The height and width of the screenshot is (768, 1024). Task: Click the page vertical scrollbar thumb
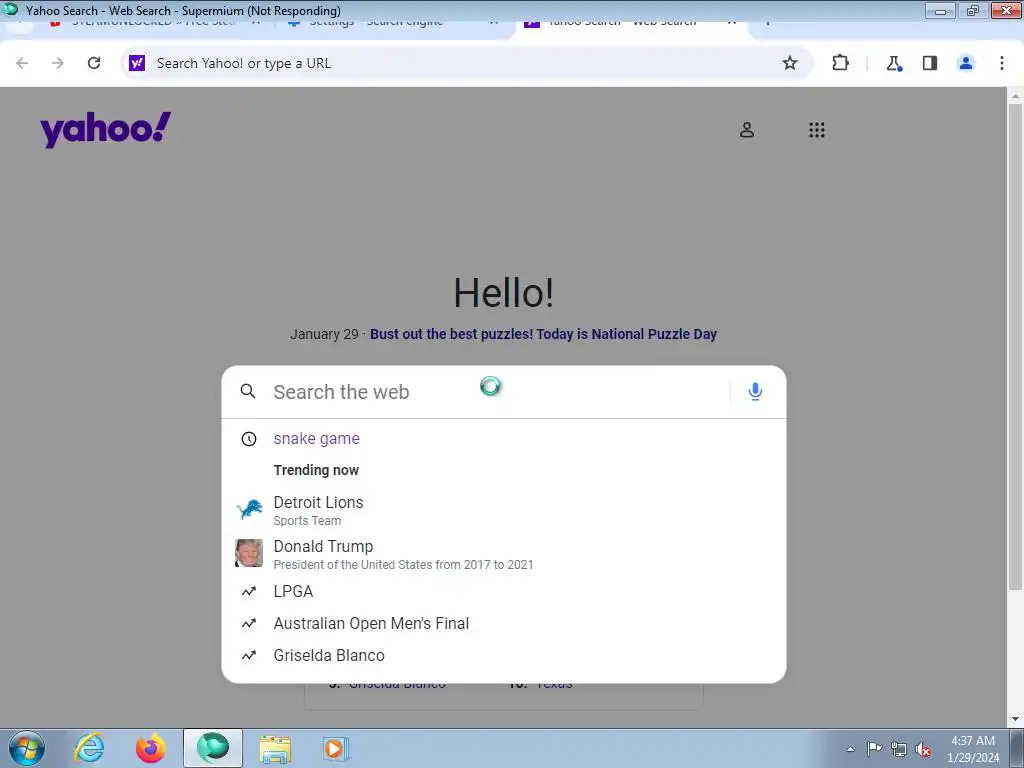1015,346
